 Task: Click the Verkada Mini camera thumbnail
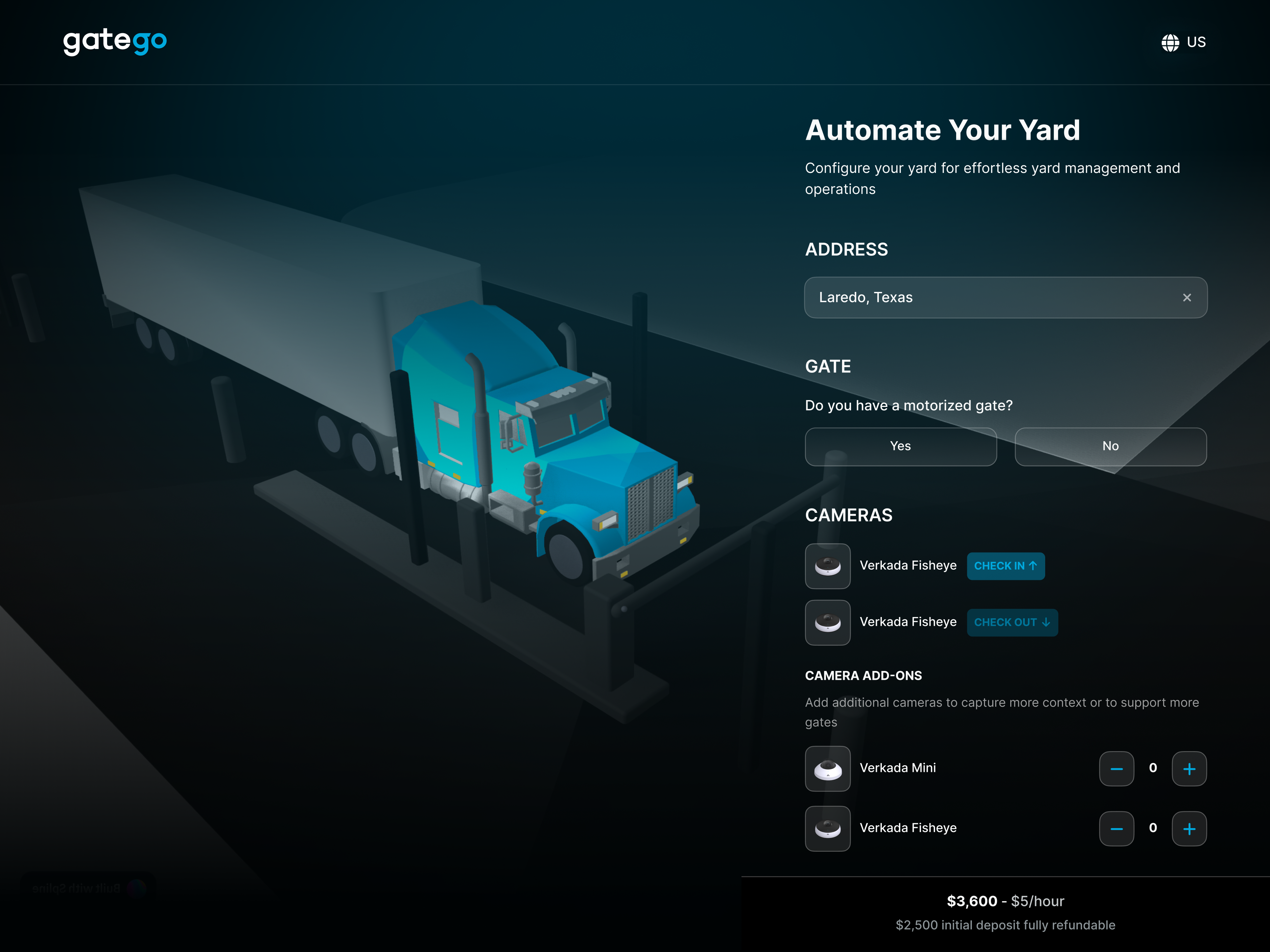[x=827, y=768]
